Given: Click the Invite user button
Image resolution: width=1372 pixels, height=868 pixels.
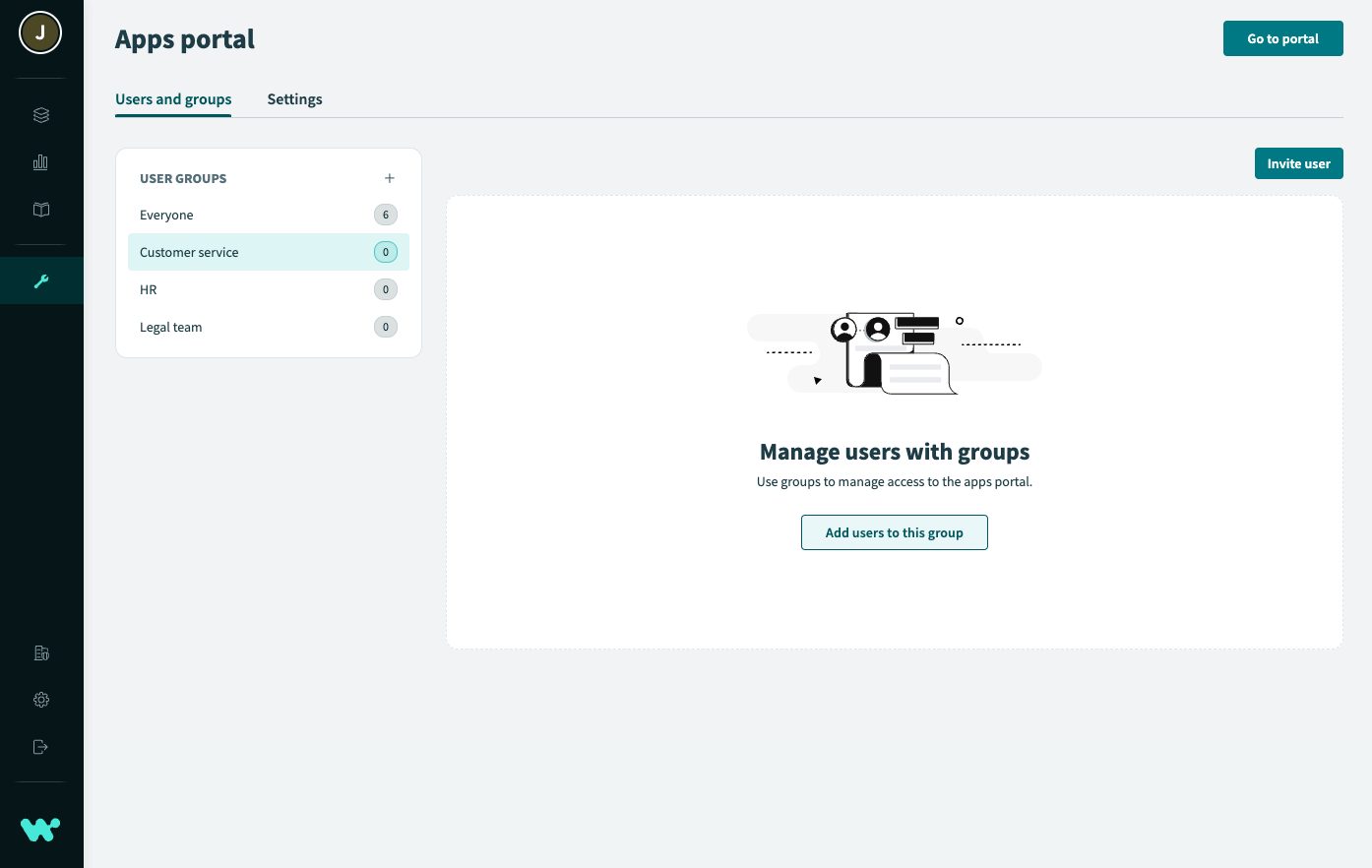Looking at the screenshot, I should [1298, 163].
